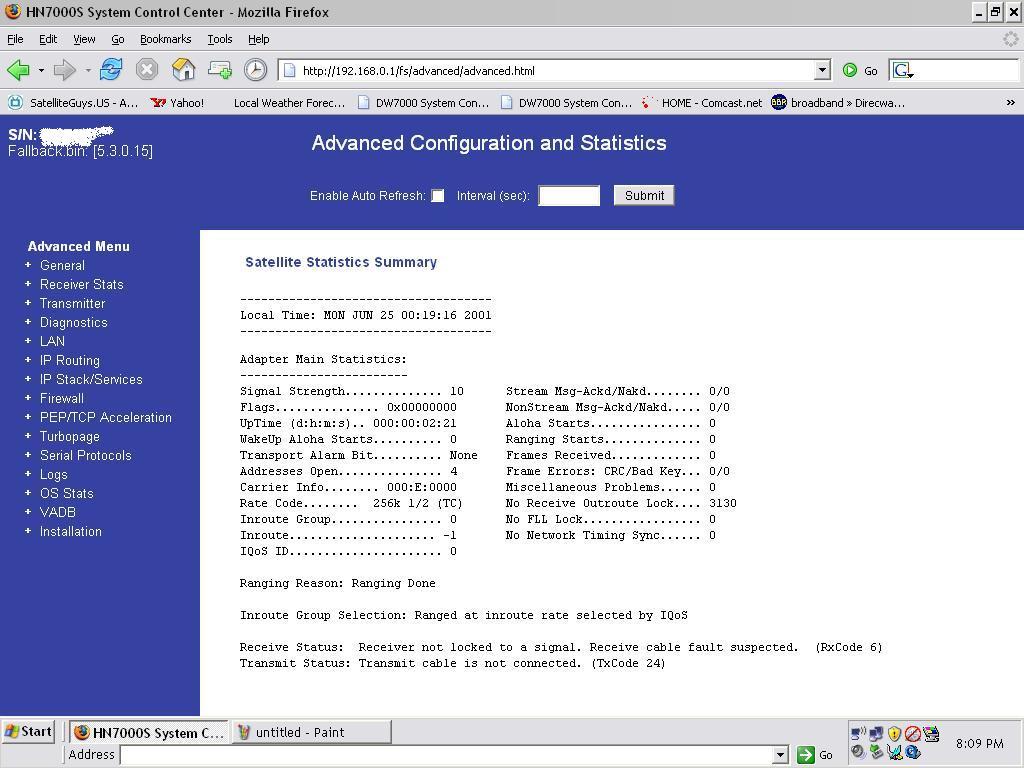The height and width of the screenshot is (768, 1024).
Task: Click the new tab toolbar icon
Action: coord(219,69)
